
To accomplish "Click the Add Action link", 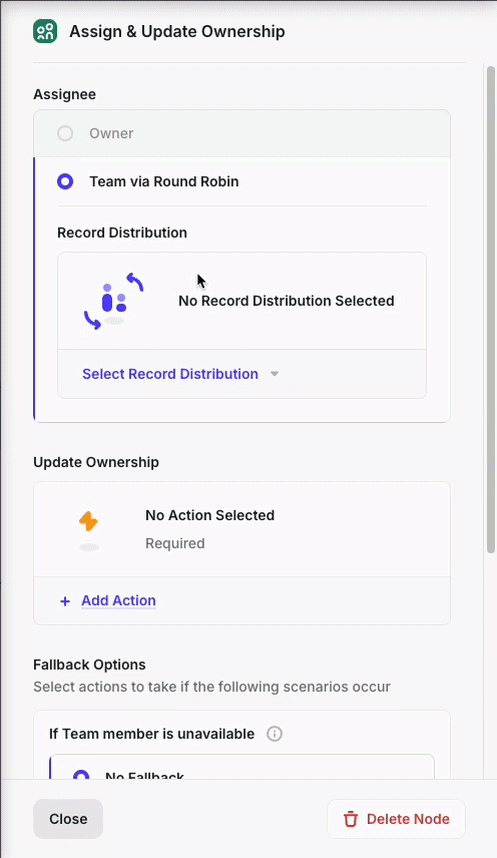I will pyautogui.click(x=119, y=600).
